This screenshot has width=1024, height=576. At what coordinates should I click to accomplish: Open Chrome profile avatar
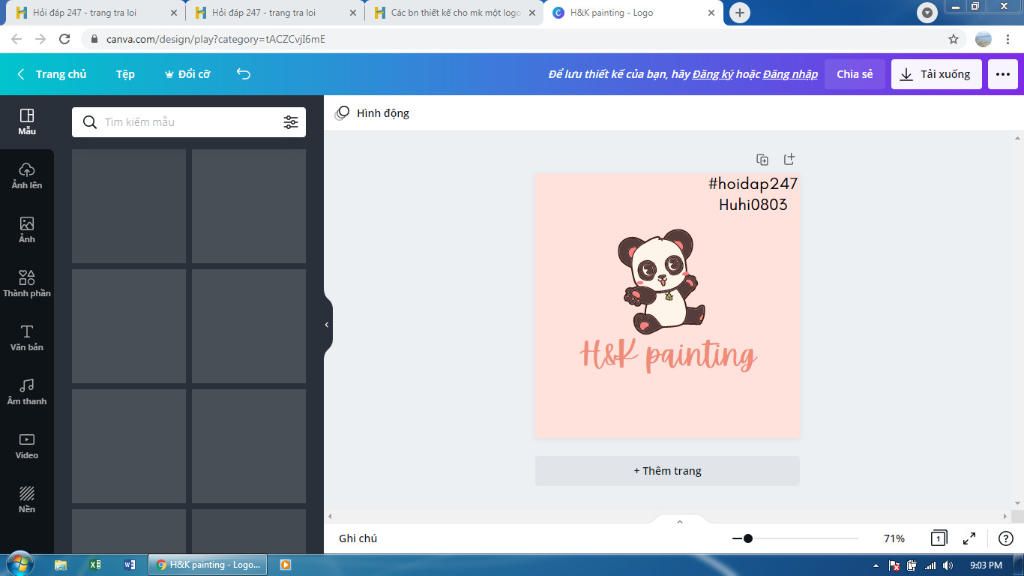pyautogui.click(x=983, y=39)
